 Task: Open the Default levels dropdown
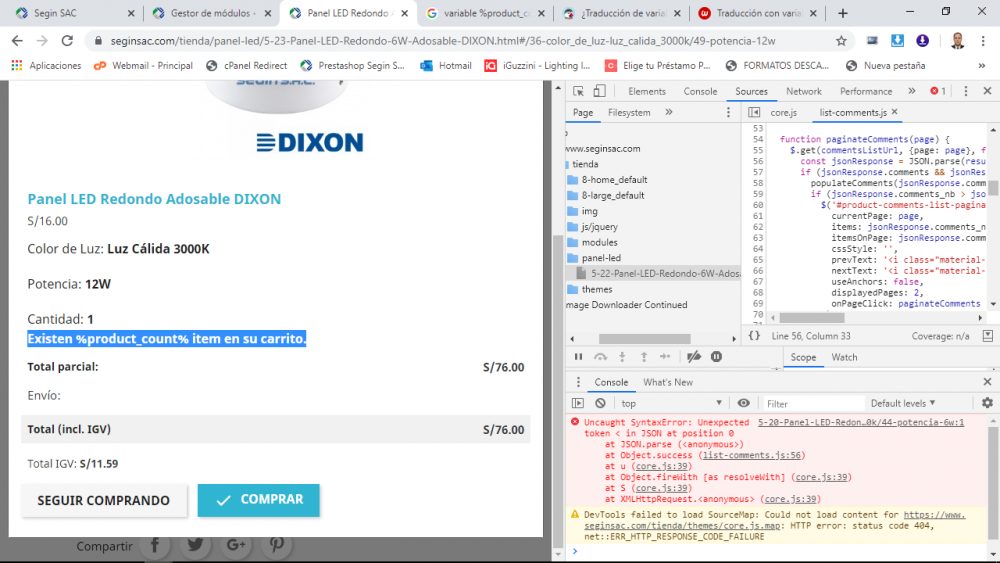pos(903,403)
